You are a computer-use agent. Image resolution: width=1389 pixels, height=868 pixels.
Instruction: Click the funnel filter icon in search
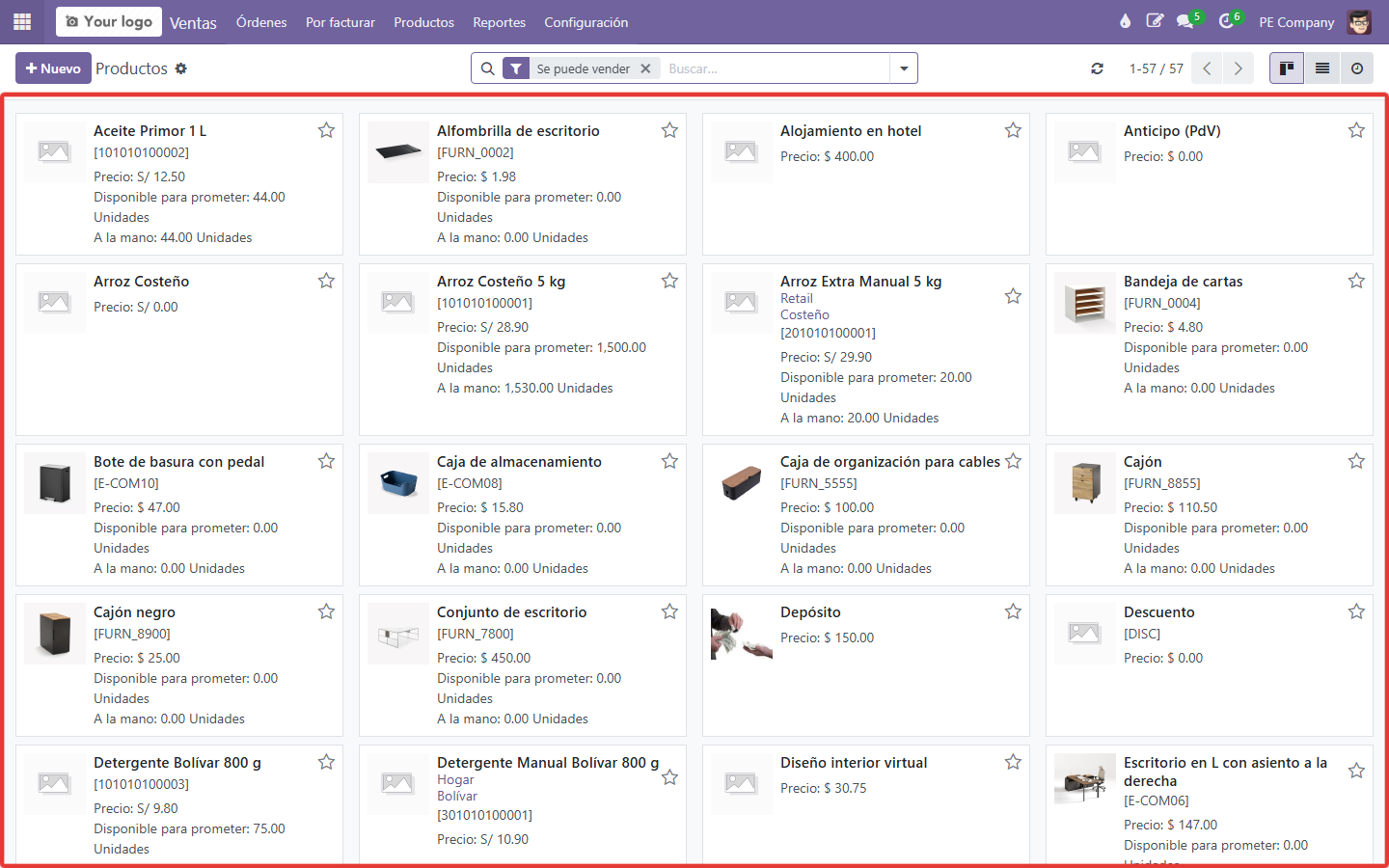click(516, 68)
